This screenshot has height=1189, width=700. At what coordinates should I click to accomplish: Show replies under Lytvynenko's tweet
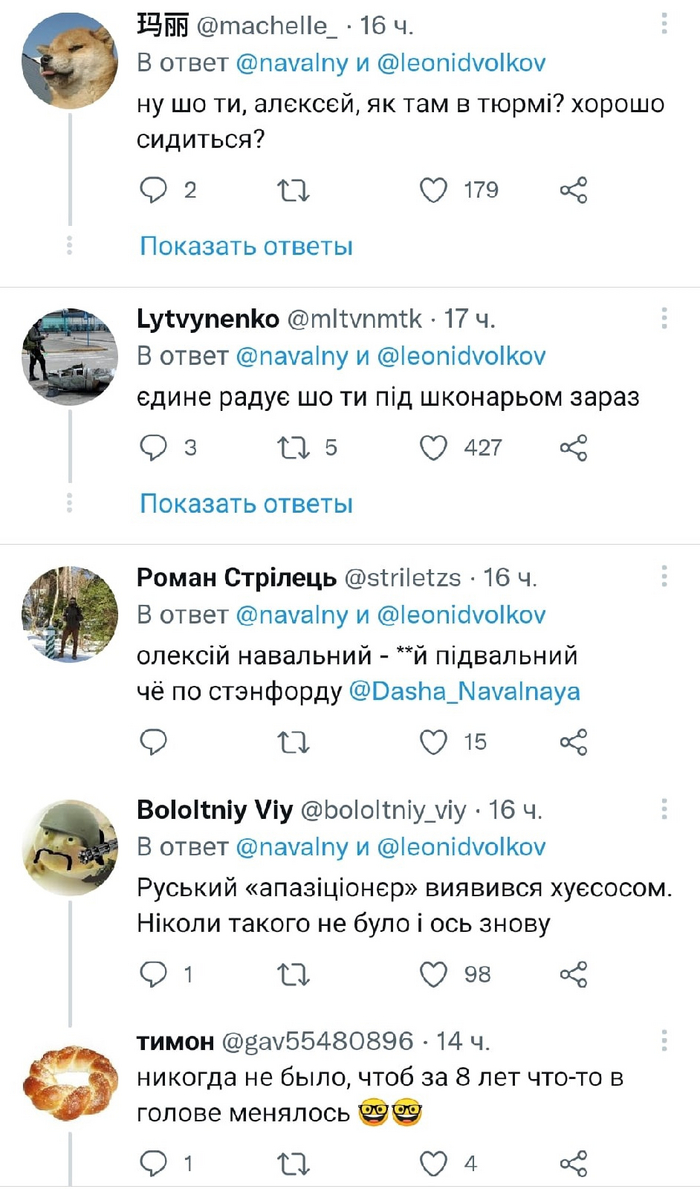[x=246, y=503]
